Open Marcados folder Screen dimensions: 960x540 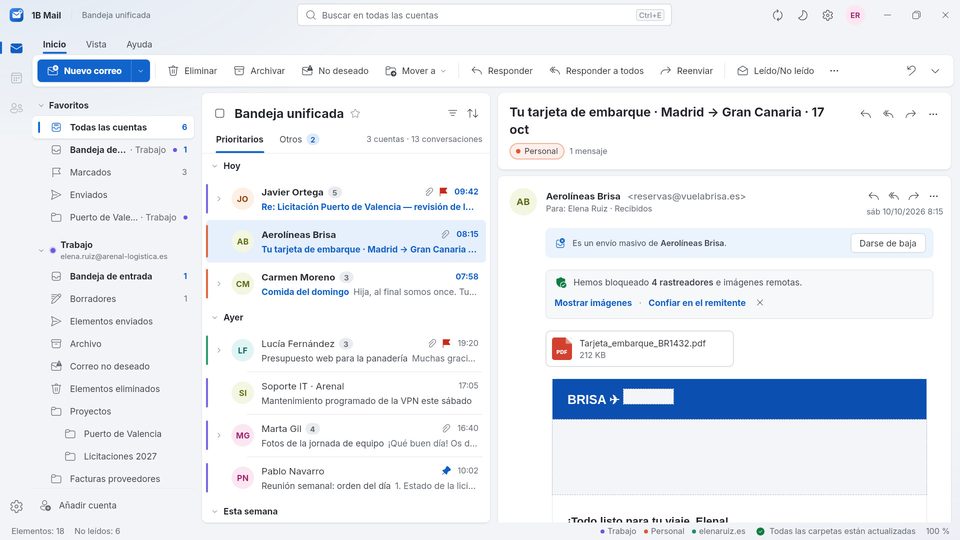pyautogui.click(x=113, y=173)
